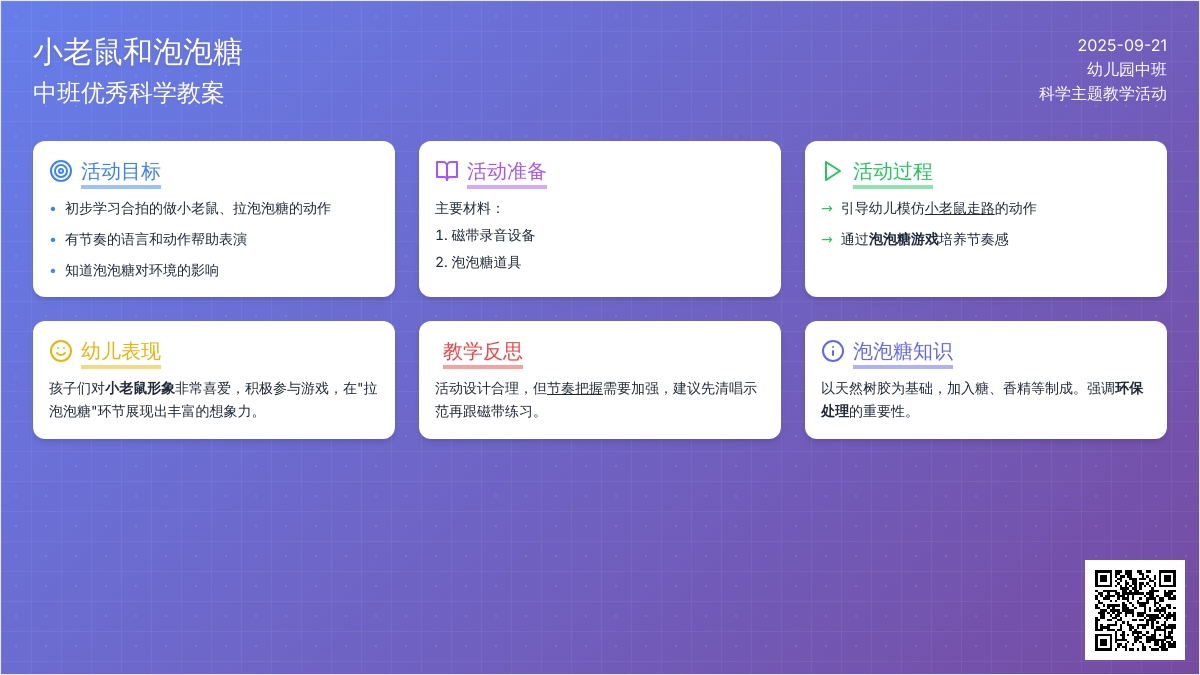Select the 活动准备 card heading
The image size is (1200, 675).
(x=507, y=171)
